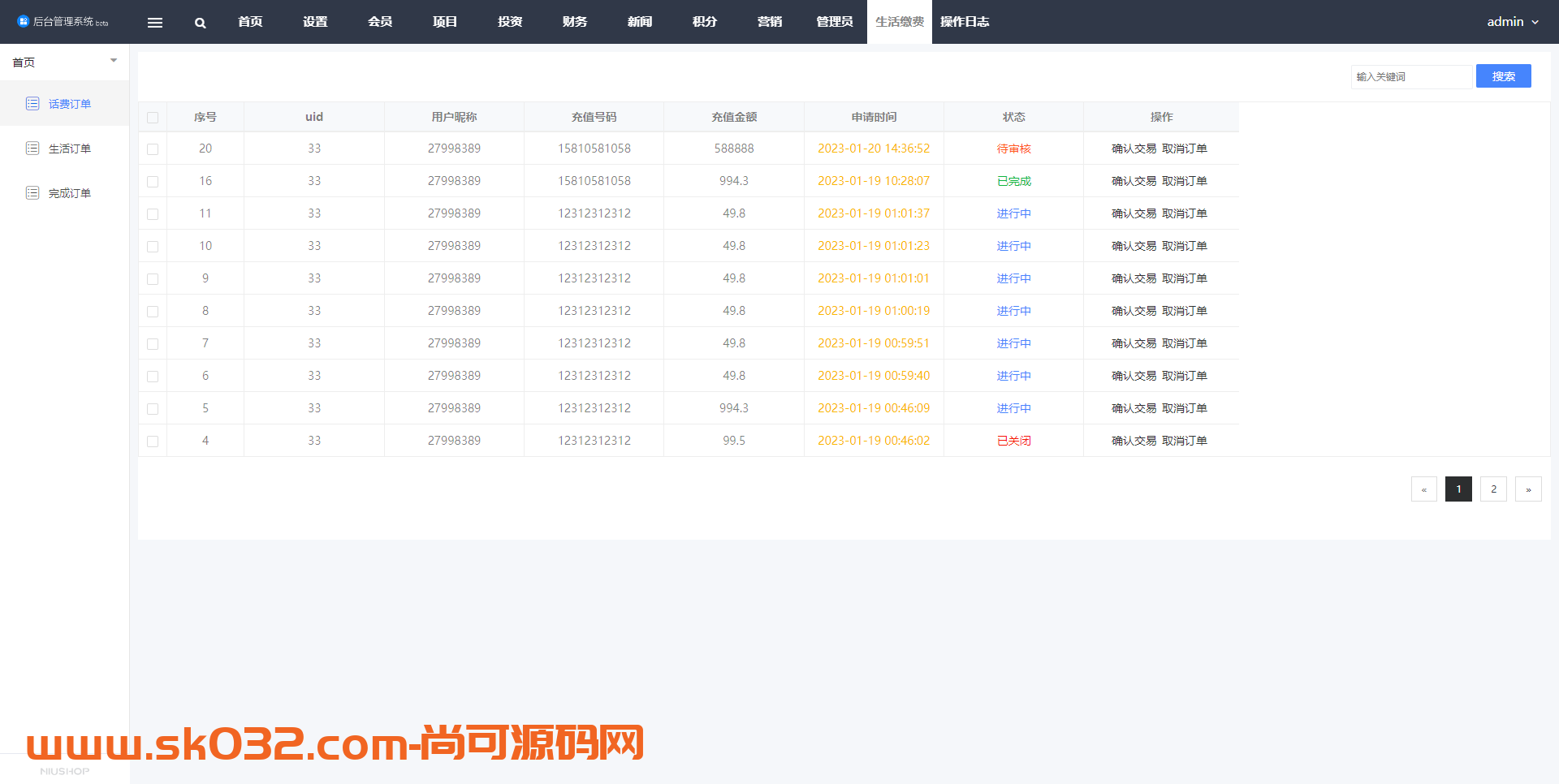Viewport: 1559px width, 784px height.
Task: Click 确认交易 for order 16
Action: coord(1134,181)
